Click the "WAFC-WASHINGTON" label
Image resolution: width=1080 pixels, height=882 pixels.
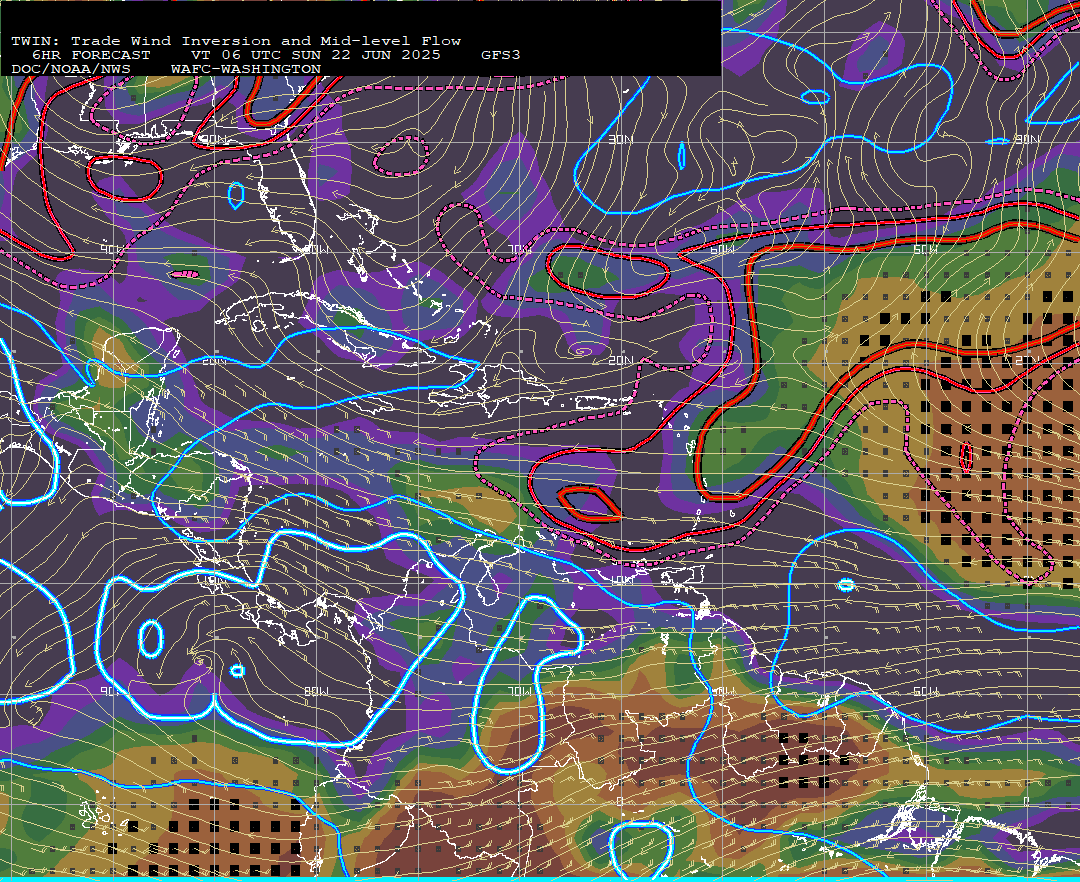pyautogui.click(x=246, y=70)
